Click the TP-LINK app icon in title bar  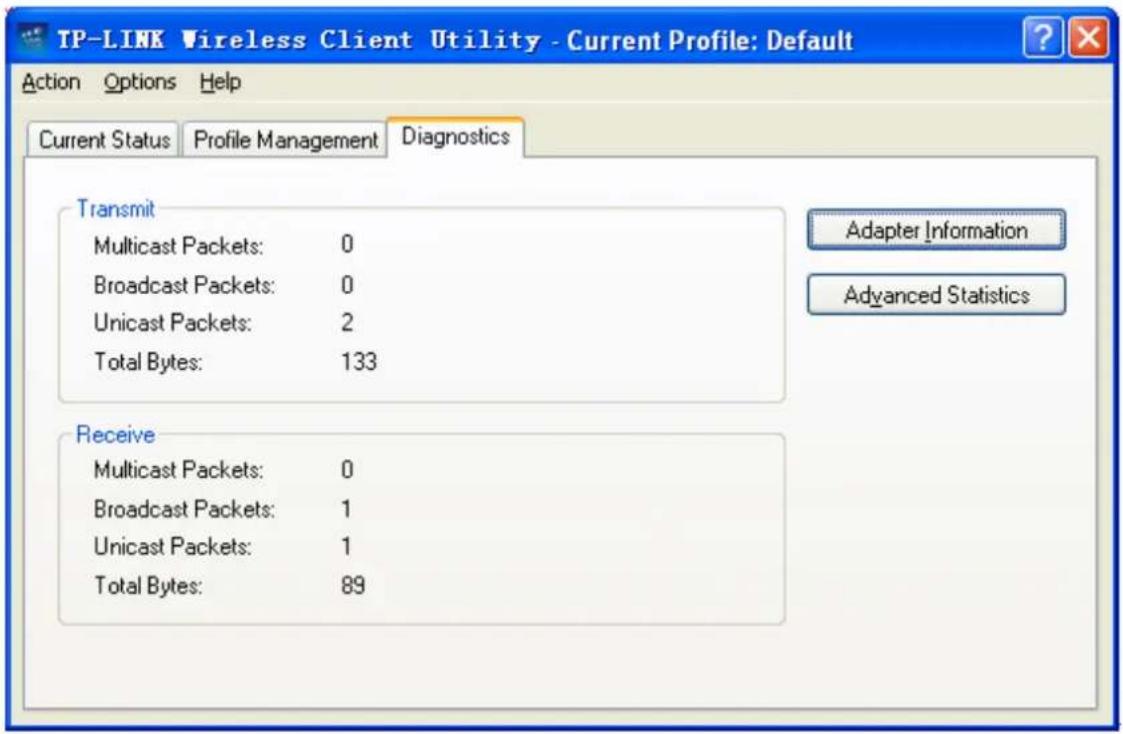click(x=32, y=38)
